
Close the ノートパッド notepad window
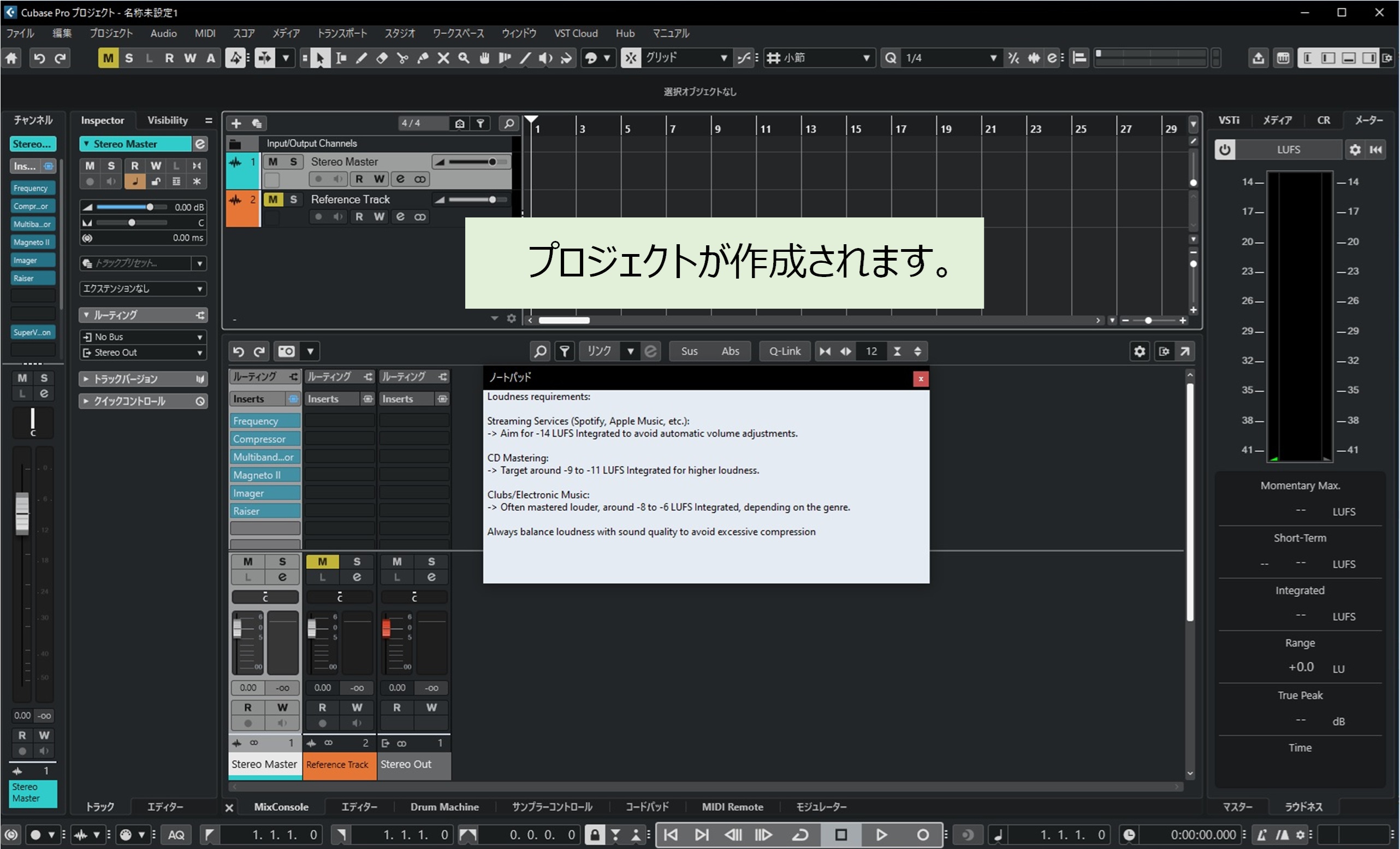tap(921, 378)
